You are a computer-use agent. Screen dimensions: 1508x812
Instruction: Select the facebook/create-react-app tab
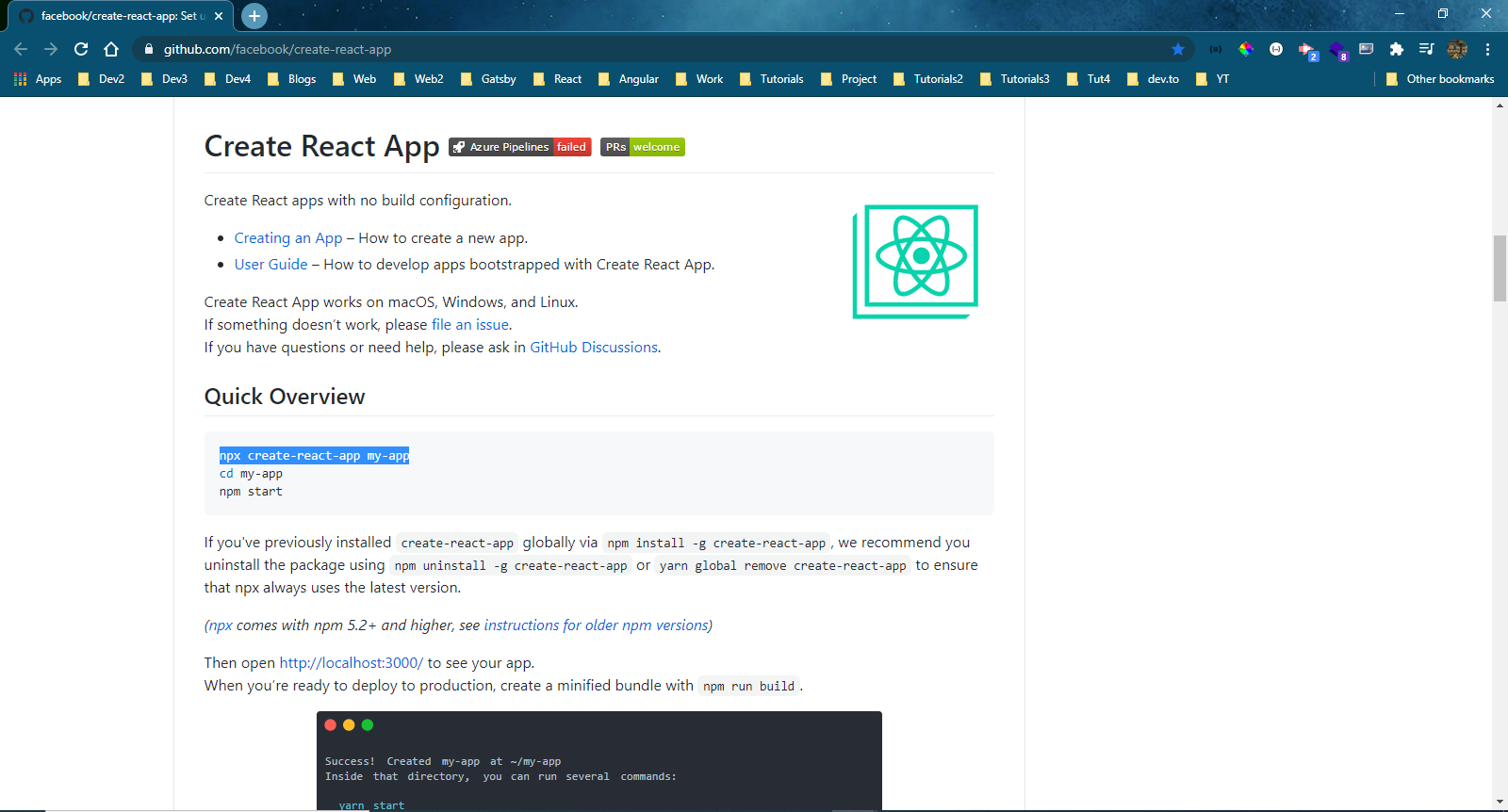(121, 16)
